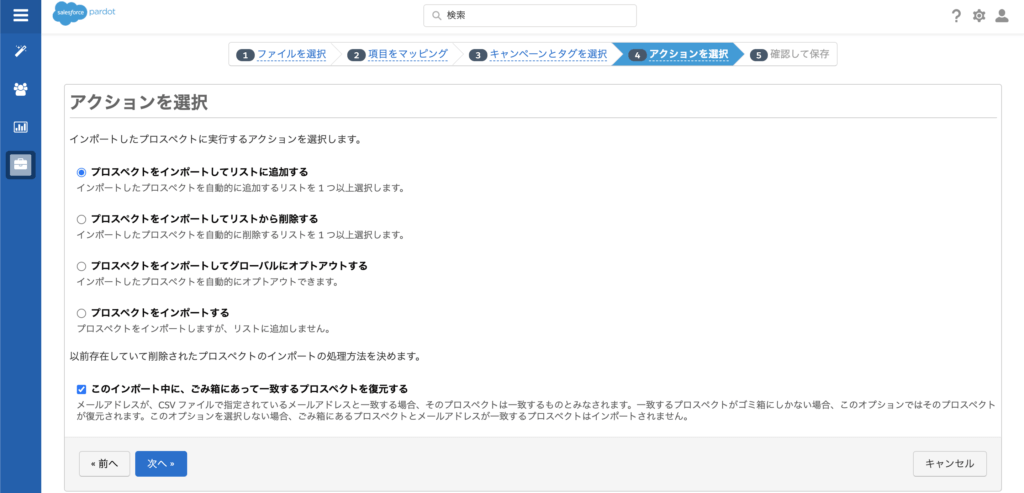Go to step 2 項目をマッピング

pos(398,55)
